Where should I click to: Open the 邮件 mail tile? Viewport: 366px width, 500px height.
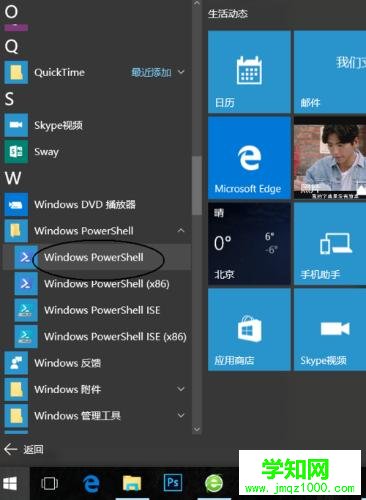[330, 72]
